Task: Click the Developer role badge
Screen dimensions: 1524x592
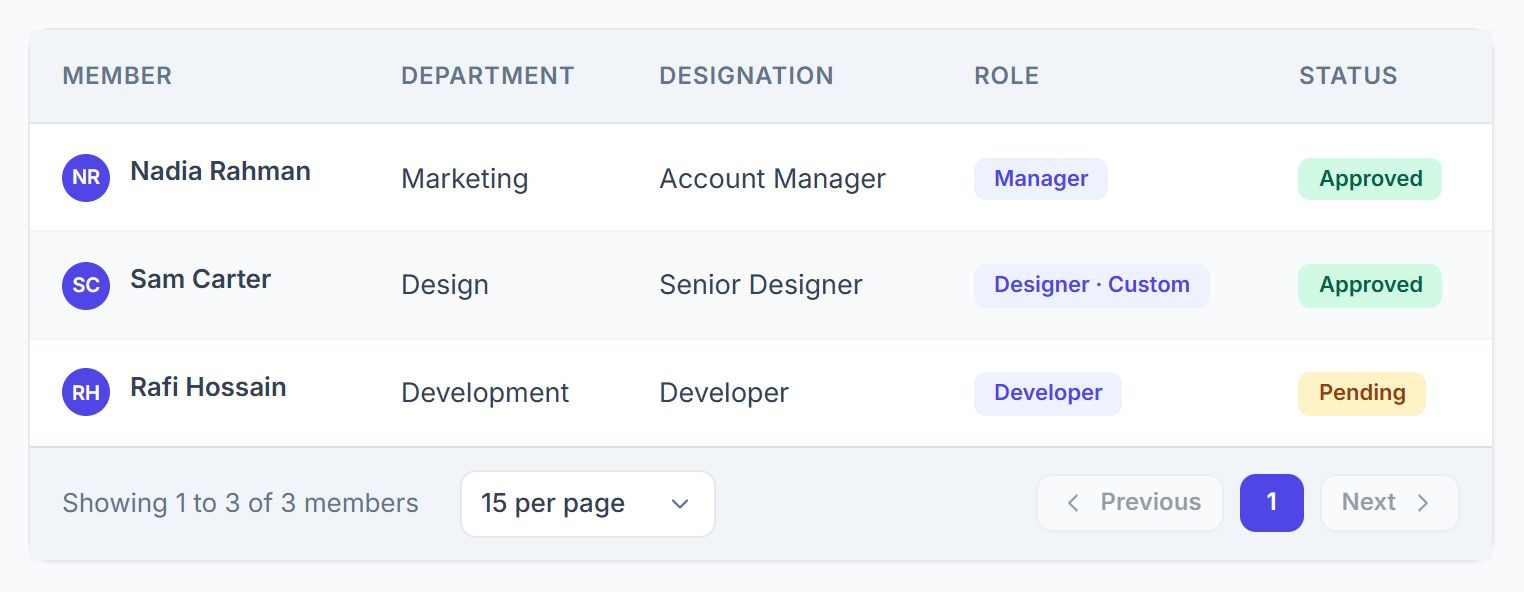Action: (1048, 393)
